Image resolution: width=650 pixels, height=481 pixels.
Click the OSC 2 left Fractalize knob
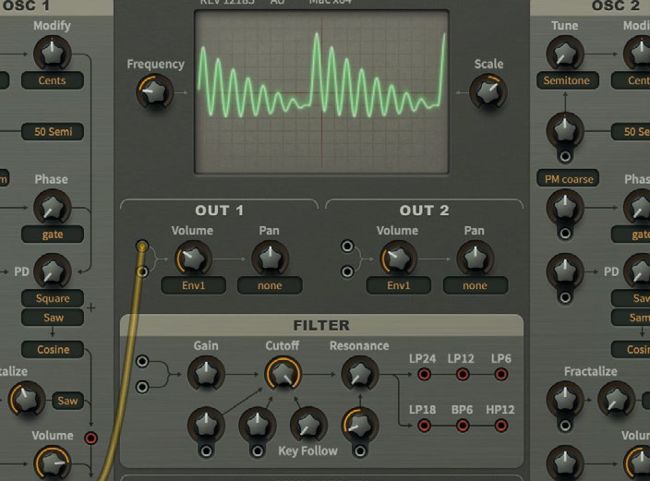(x=565, y=400)
